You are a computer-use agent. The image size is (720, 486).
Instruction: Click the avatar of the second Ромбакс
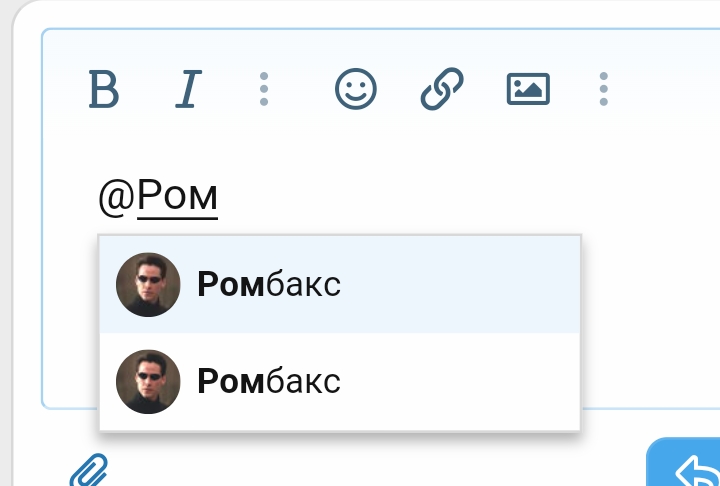pyautogui.click(x=148, y=381)
